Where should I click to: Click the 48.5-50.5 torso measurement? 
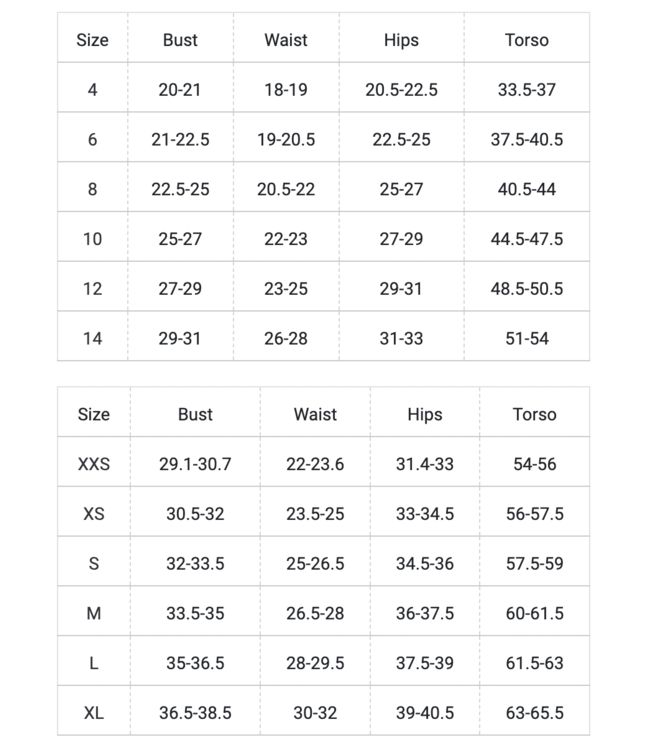click(527, 289)
